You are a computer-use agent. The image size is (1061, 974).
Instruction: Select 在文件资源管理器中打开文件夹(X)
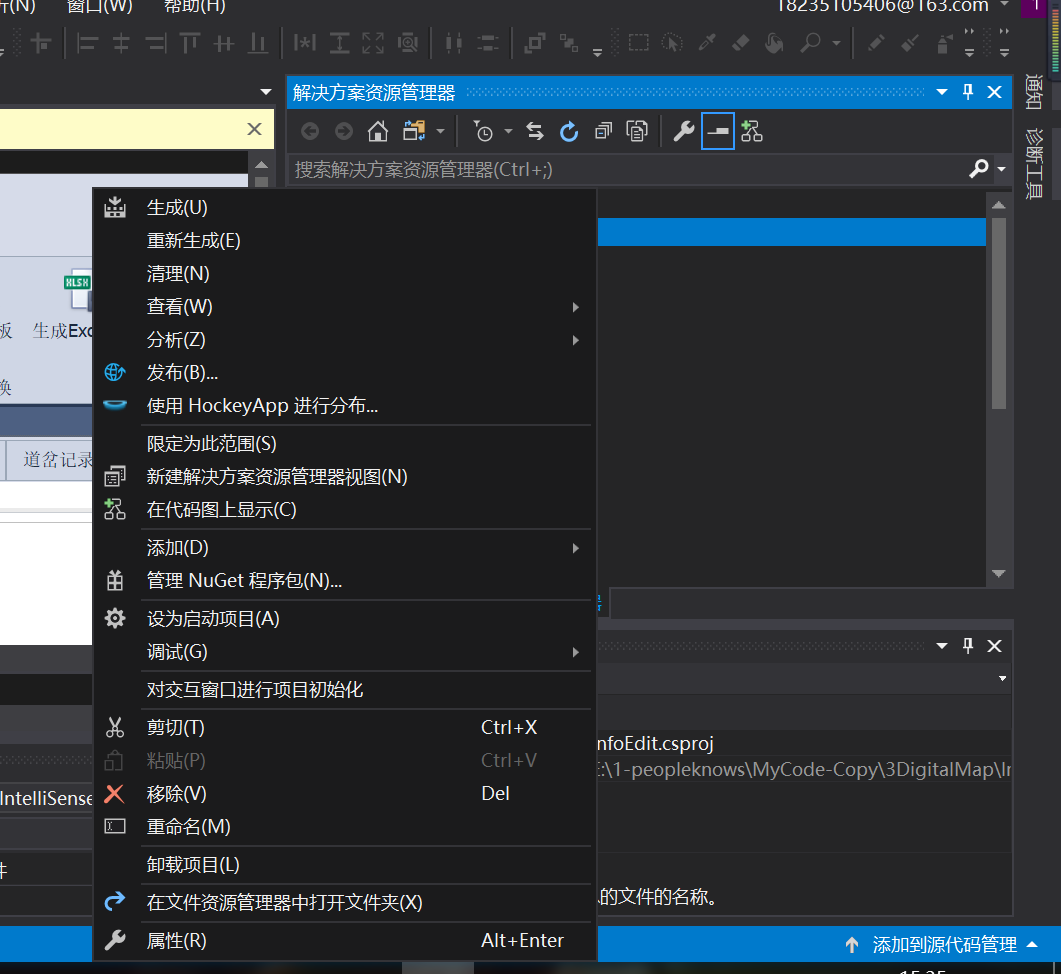coord(345,902)
